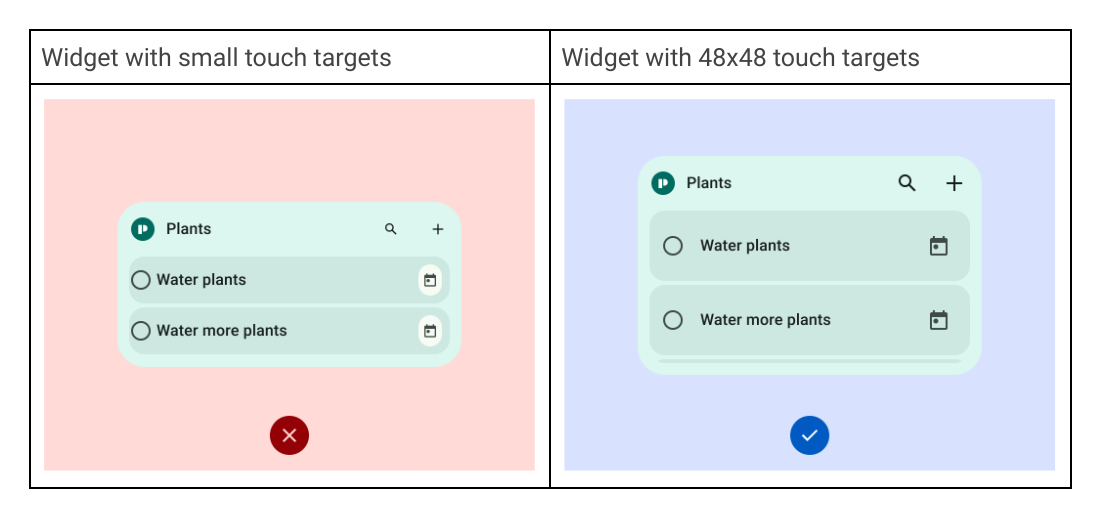The image size is (1107, 530).
Task: Click the red X incorrect badge
Action: [x=289, y=435]
